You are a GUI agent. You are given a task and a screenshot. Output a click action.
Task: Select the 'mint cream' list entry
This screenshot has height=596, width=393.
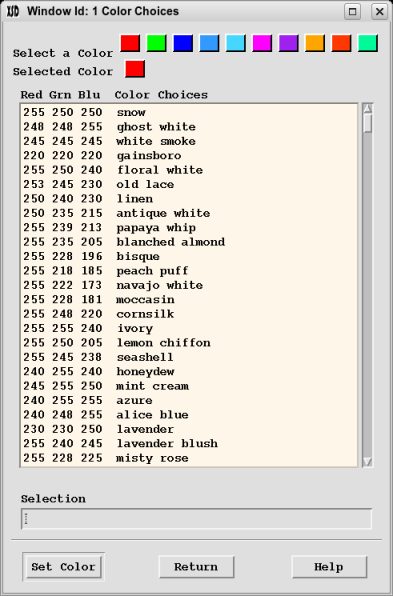click(x=189, y=386)
